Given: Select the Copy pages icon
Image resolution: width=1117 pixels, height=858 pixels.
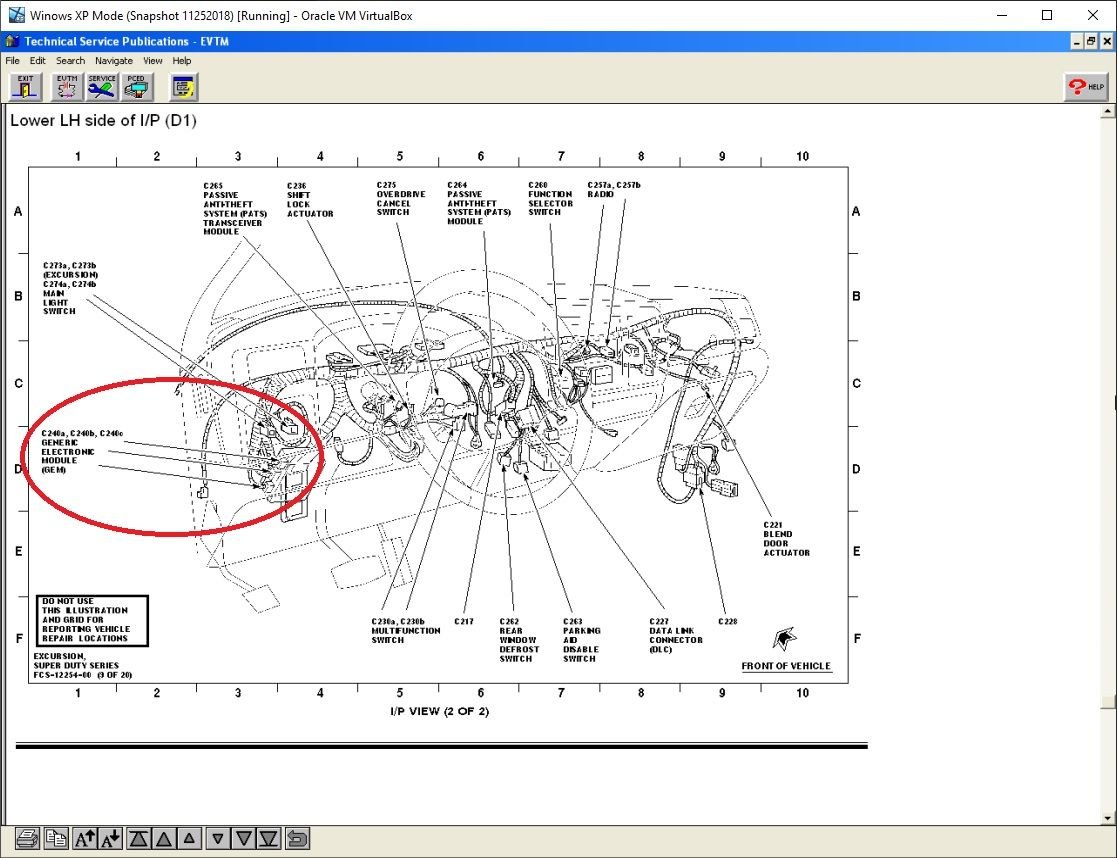Looking at the screenshot, I should [x=57, y=838].
